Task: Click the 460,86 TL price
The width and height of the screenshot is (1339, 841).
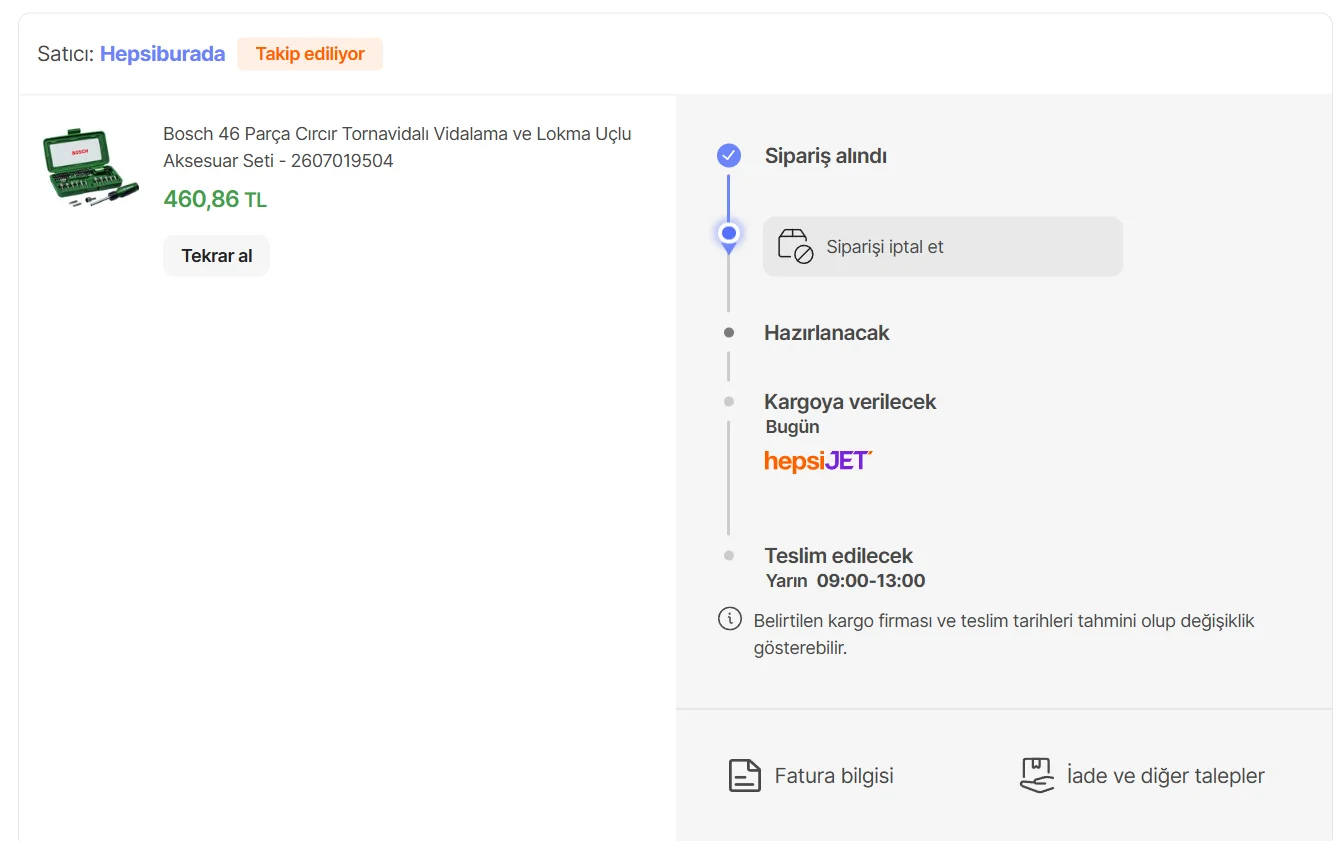Action: coord(215,199)
